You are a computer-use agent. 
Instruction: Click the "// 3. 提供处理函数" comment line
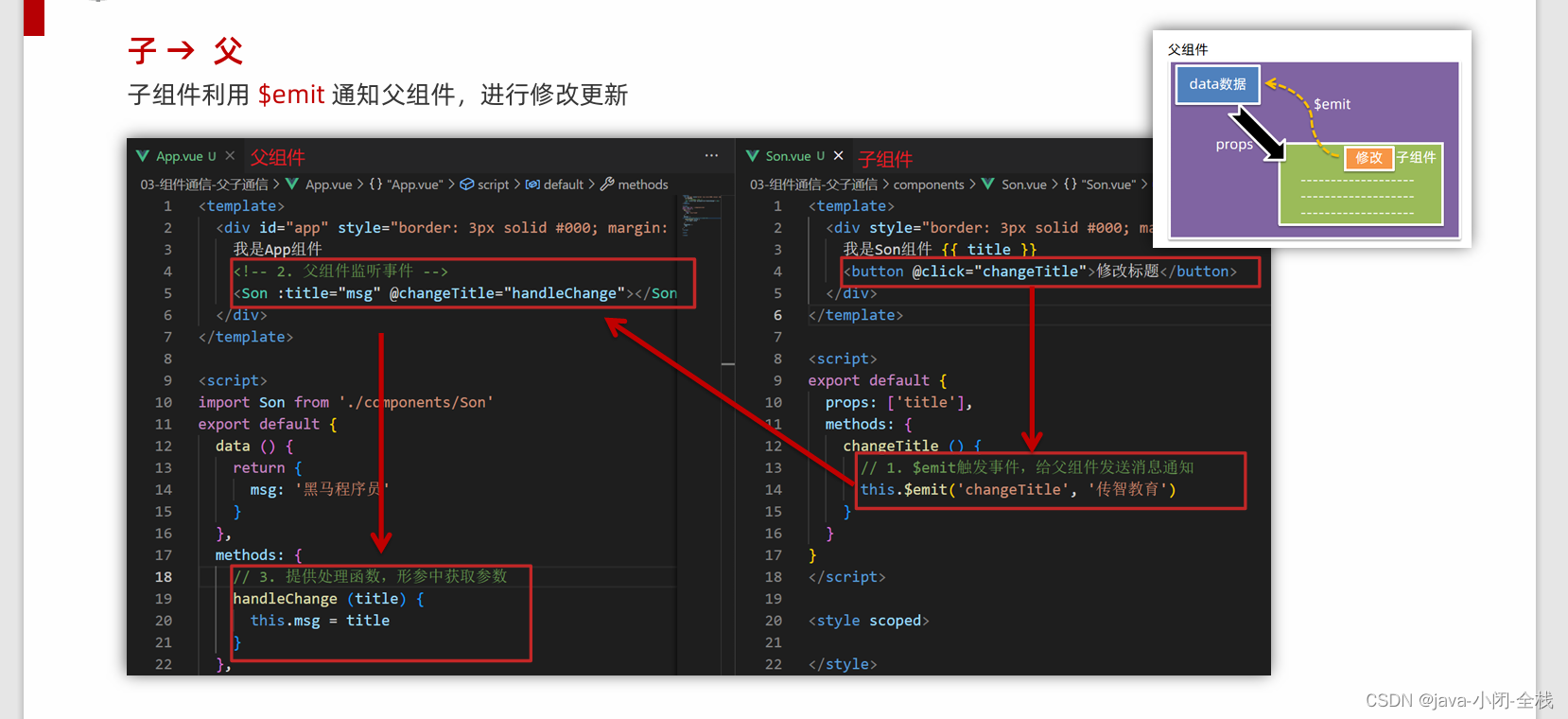click(370, 577)
